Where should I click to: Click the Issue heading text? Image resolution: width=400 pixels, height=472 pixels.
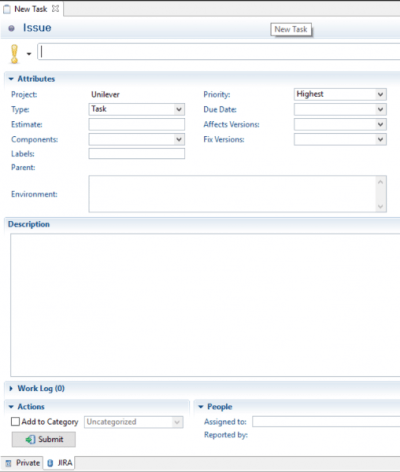pyautogui.click(x=37, y=28)
